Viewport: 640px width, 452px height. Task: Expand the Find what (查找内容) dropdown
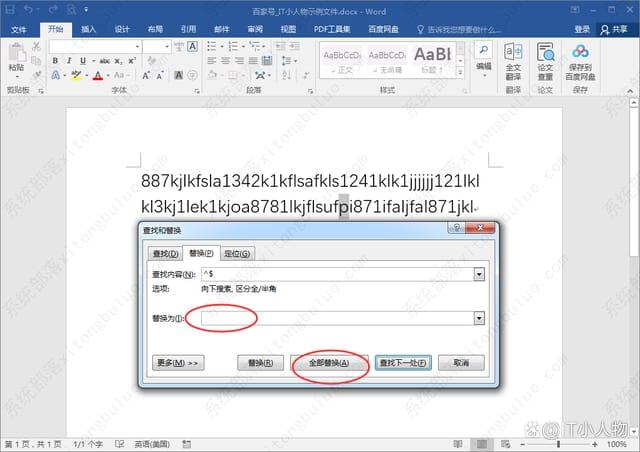[479, 274]
